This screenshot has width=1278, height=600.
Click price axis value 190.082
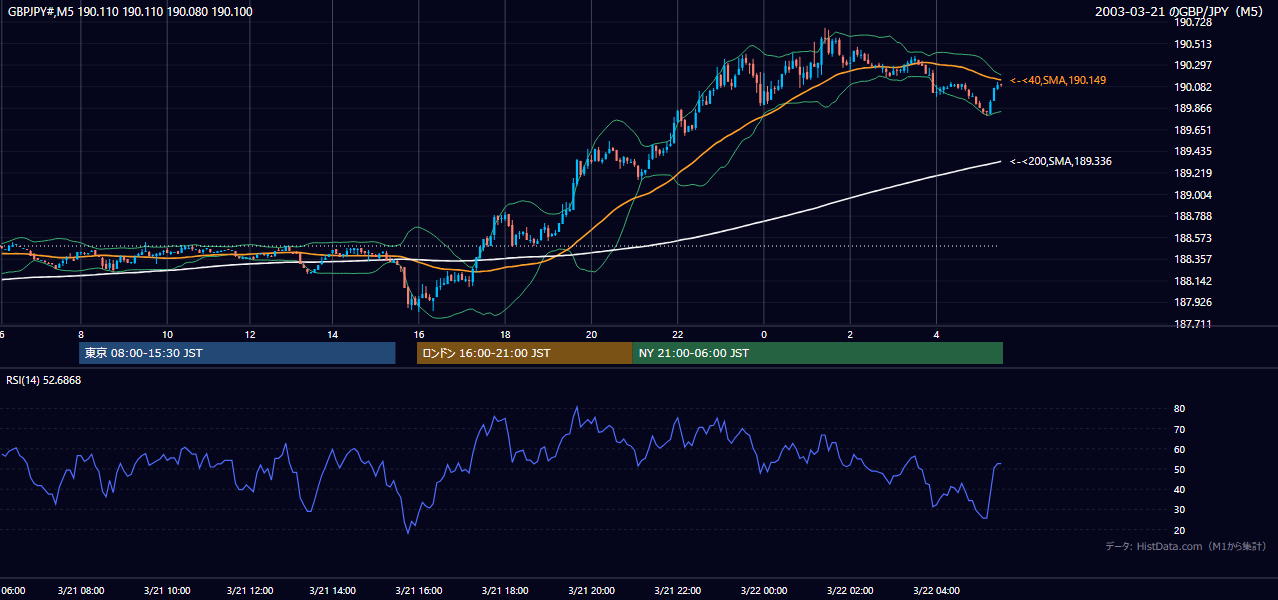(1192, 87)
